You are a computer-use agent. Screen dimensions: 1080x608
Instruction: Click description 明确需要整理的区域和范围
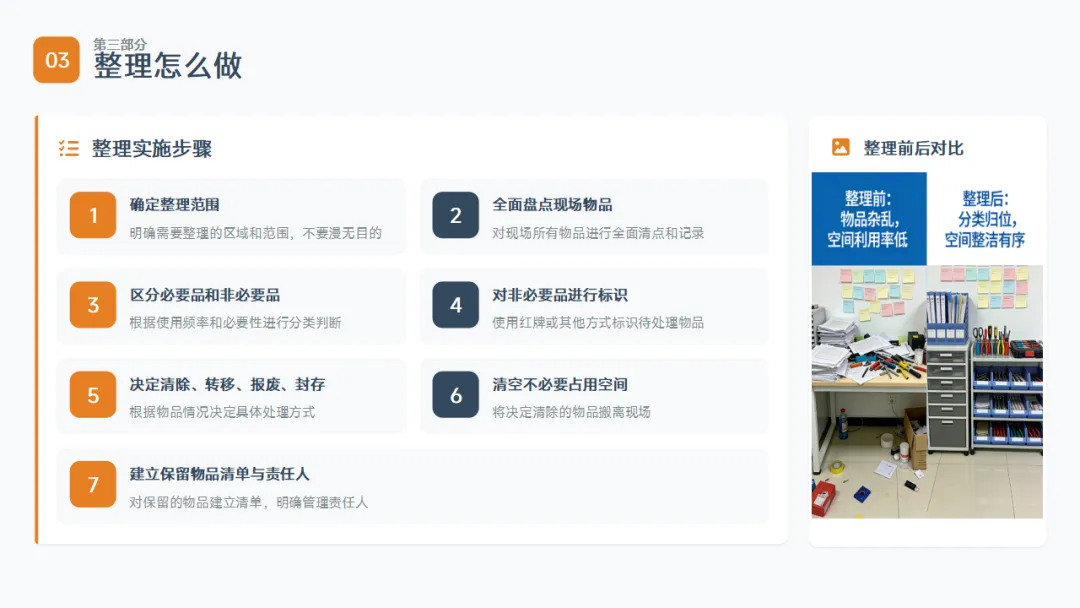tap(209, 233)
